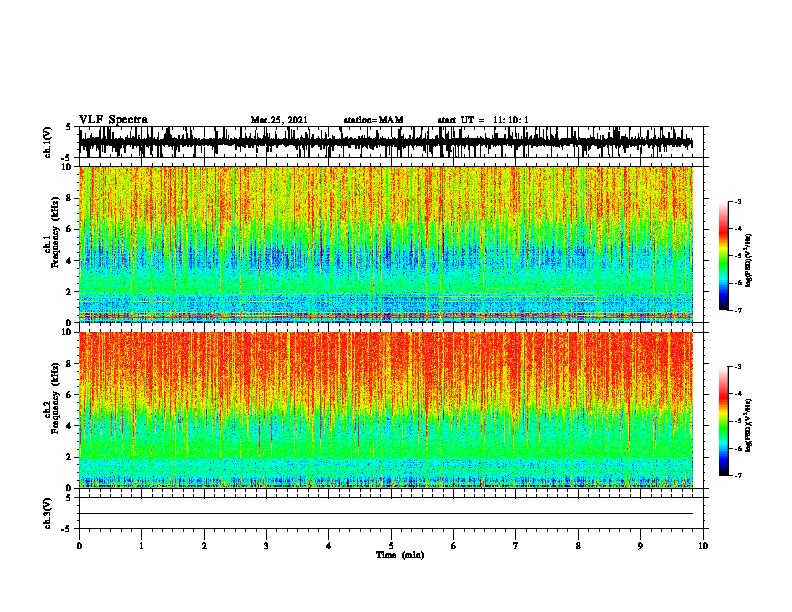Image resolution: width=792 pixels, height=612 pixels.
Task: Click the "-7" label on ch.1 color bar
Action: click(x=737, y=310)
